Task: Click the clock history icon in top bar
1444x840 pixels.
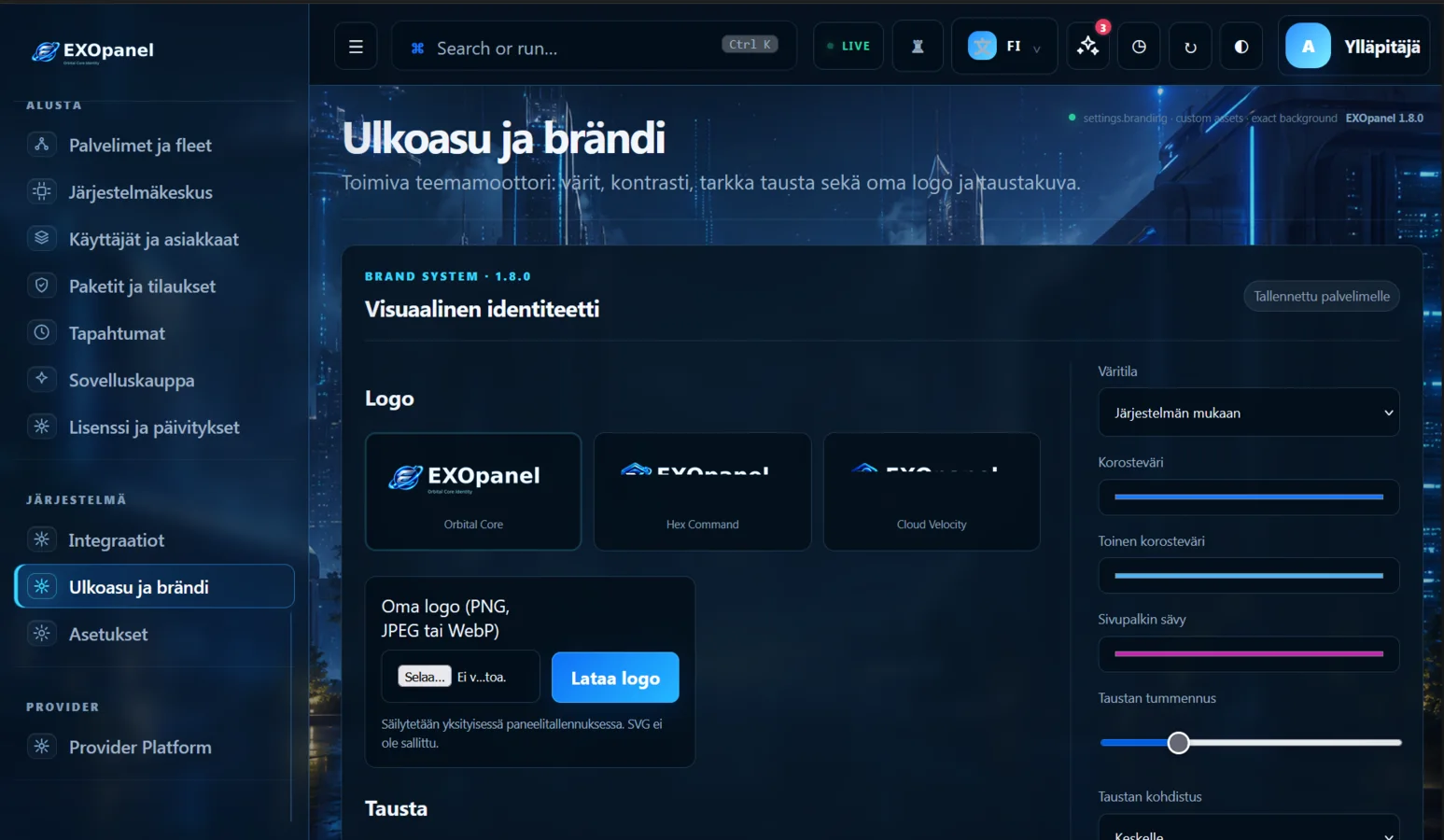Action: pyautogui.click(x=1139, y=47)
